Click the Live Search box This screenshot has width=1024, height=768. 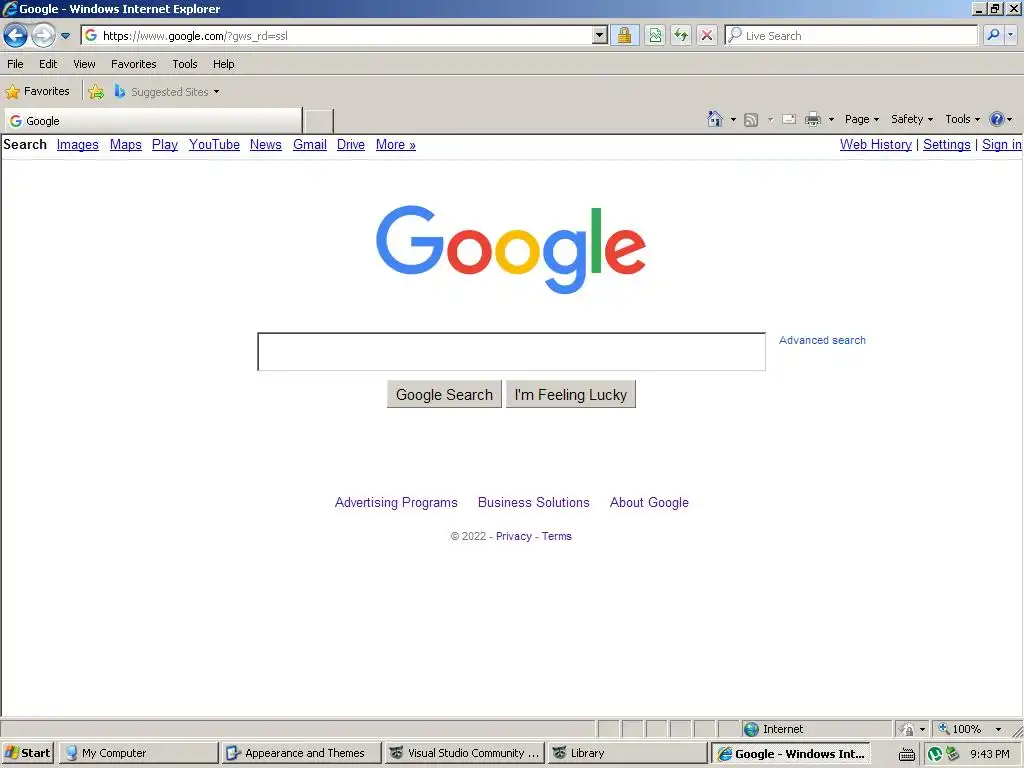(x=851, y=35)
